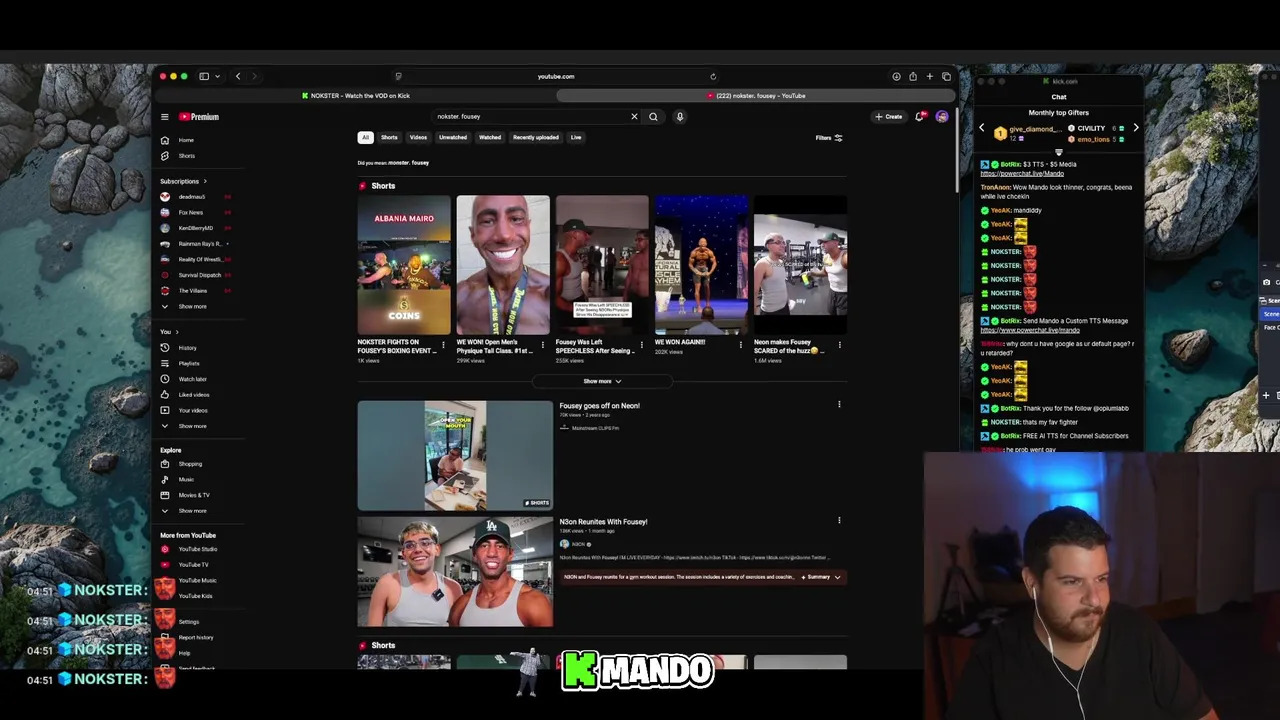The image size is (1280, 720).
Task: Select the Unwatched filter chip
Action: pos(453,138)
